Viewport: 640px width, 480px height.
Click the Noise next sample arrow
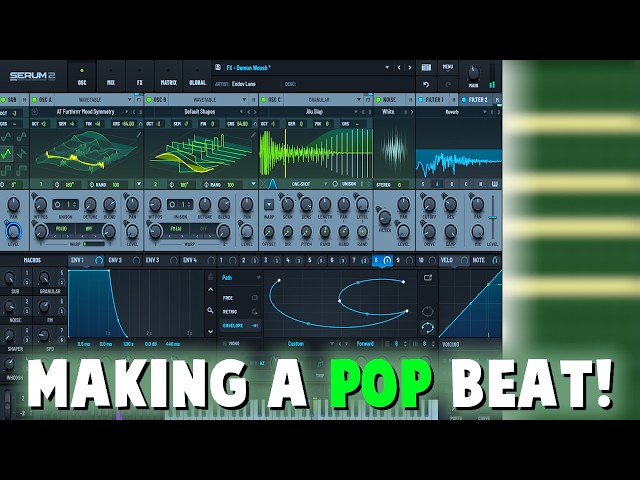click(411, 112)
